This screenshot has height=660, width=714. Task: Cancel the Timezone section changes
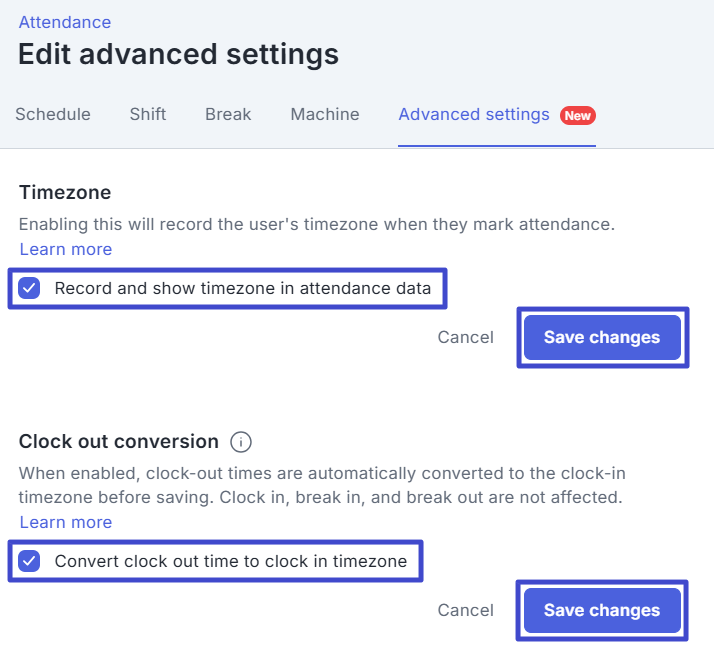[x=465, y=338]
